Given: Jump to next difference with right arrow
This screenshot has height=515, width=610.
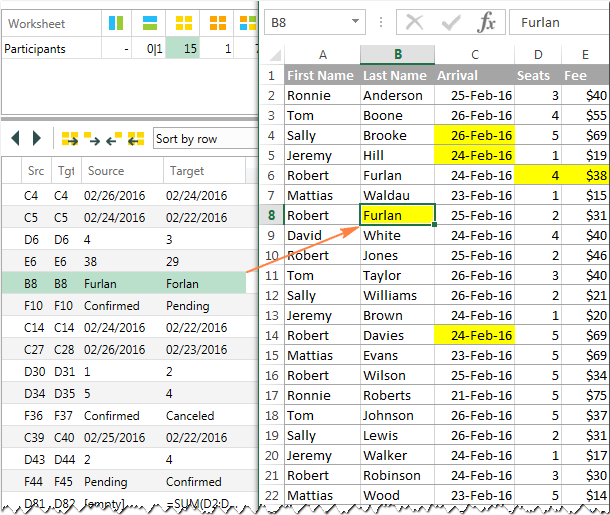Looking at the screenshot, I should pyautogui.click(x=37, y=138).
